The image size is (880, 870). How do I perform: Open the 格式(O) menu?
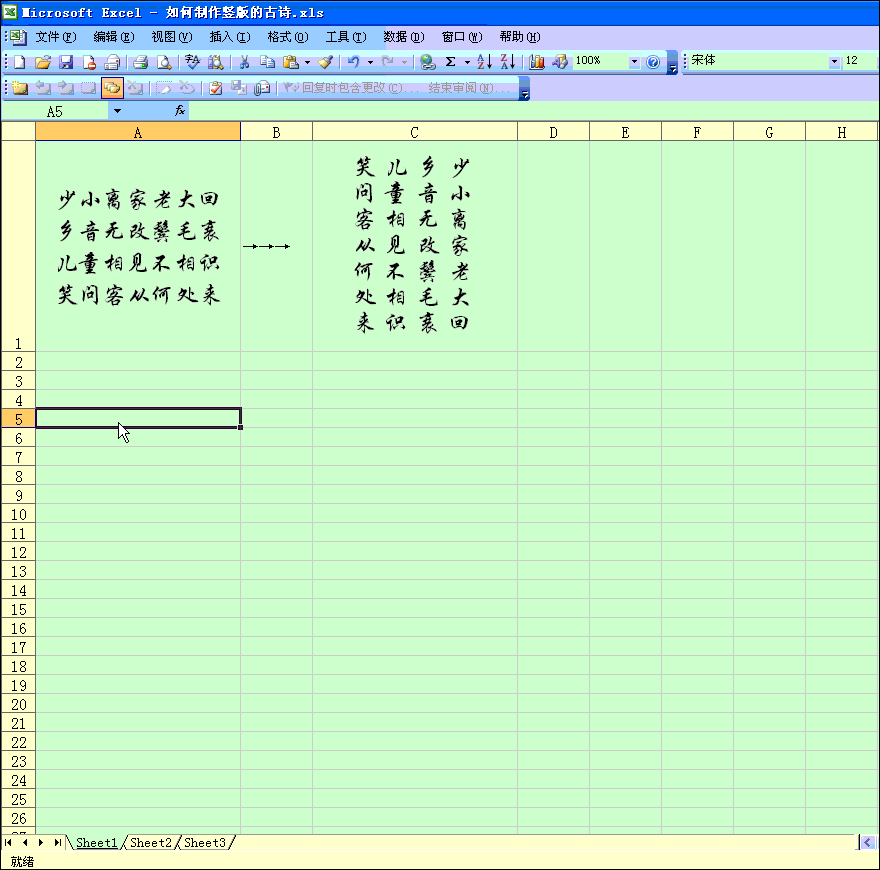[287, 37]
